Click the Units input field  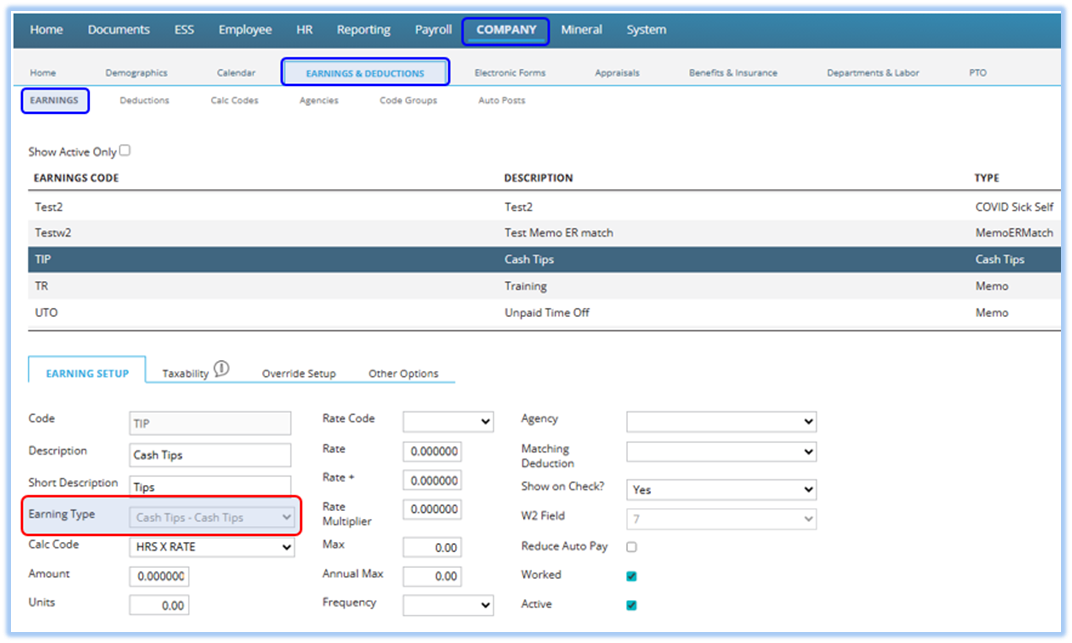[159, 605]
